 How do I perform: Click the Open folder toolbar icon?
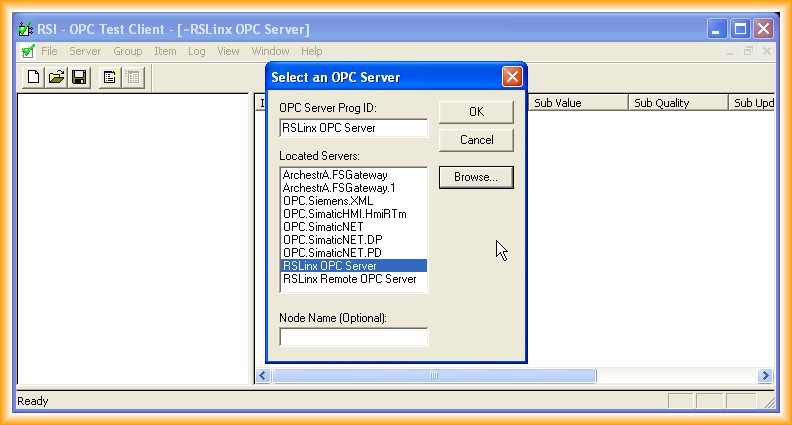tap(56, 78)
